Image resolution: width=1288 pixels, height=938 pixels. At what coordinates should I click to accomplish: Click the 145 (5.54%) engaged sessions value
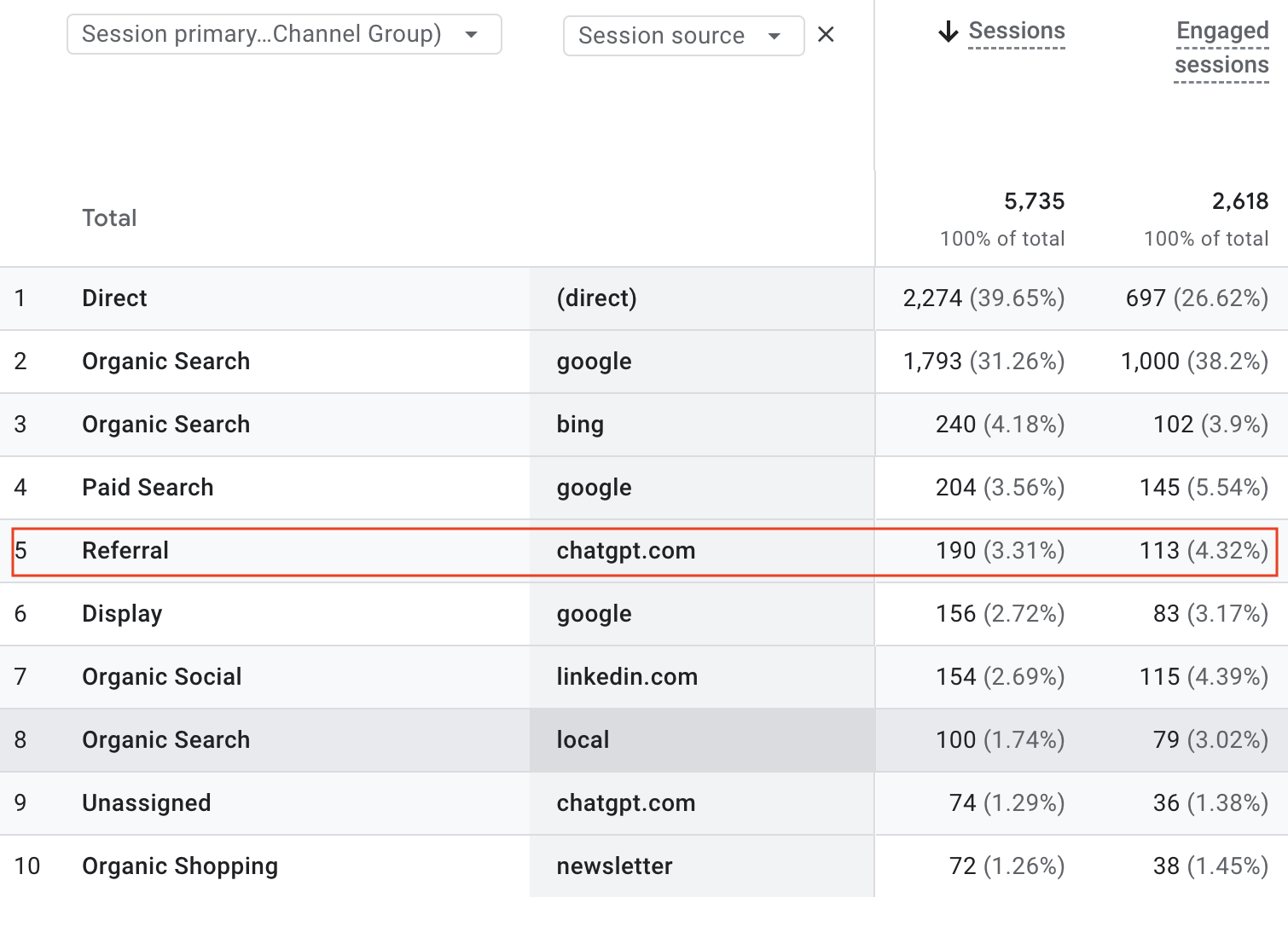1204,488
